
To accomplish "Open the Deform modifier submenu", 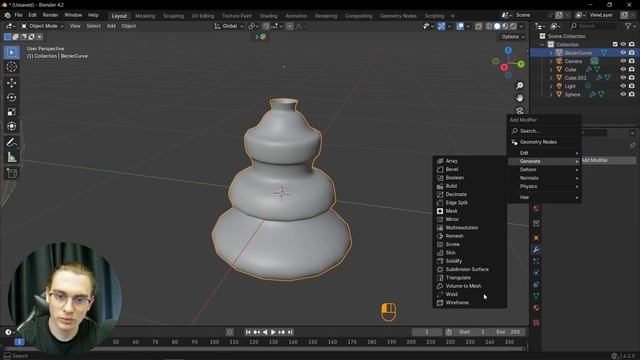I will click(x=544, y=170).
